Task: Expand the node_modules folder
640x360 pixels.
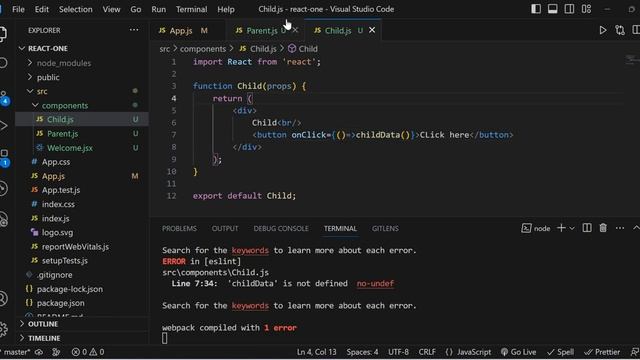Action: click(82, 63)
